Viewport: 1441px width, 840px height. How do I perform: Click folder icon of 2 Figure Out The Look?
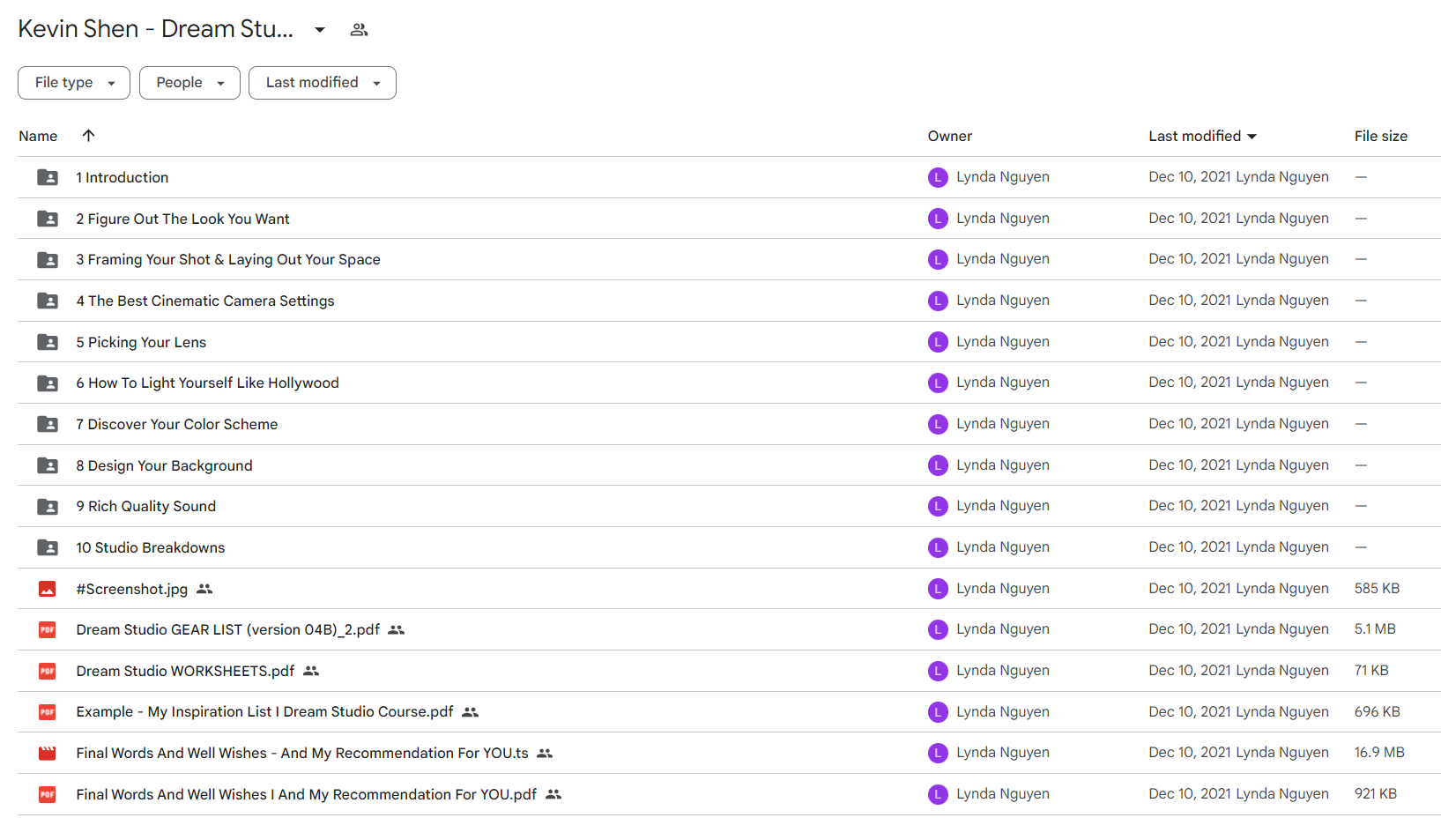click(48, 219)
